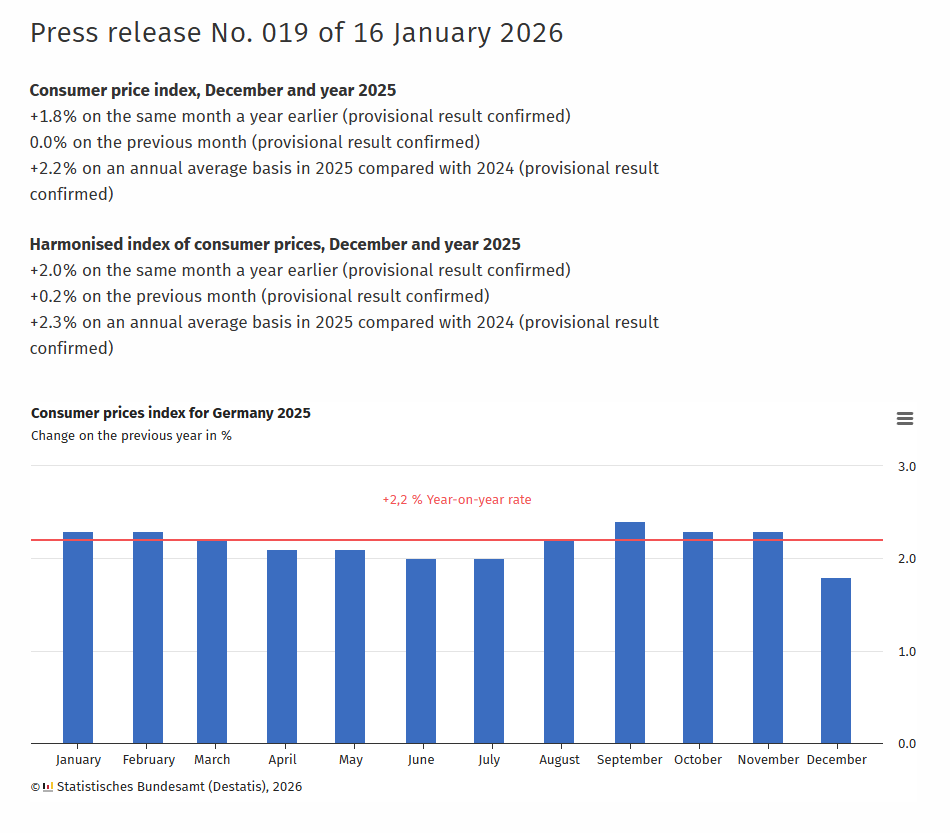
Task: Click the March bar in the chart
Action: pyautogui.click(x=212, y=645)
